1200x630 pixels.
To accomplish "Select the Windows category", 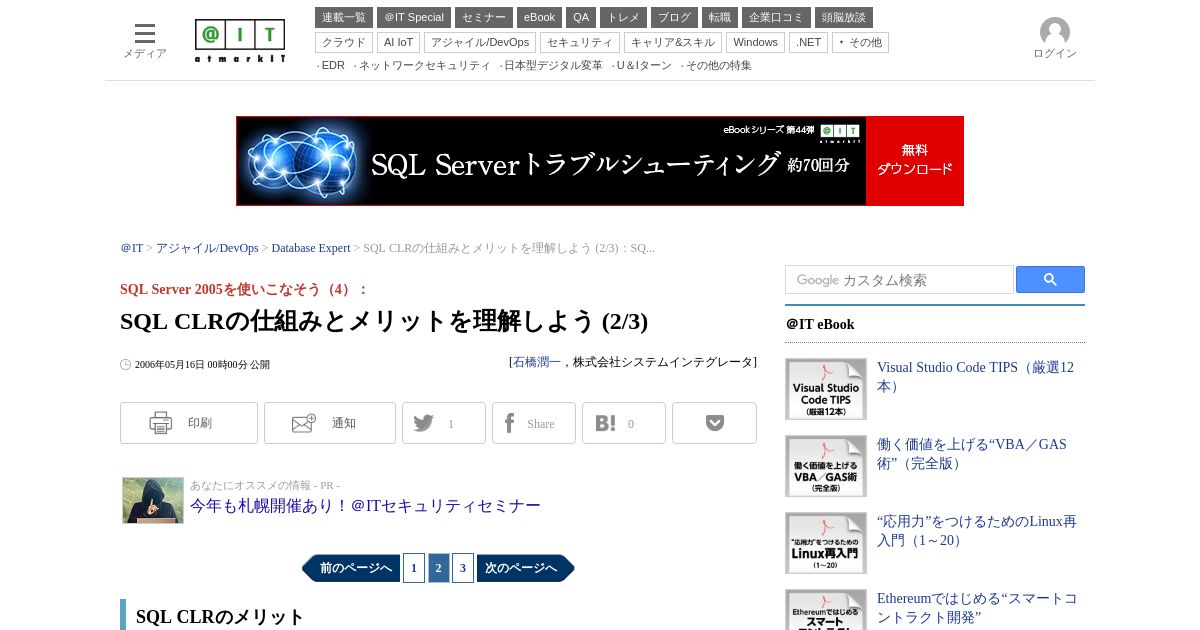I will [x=755, y=42].
